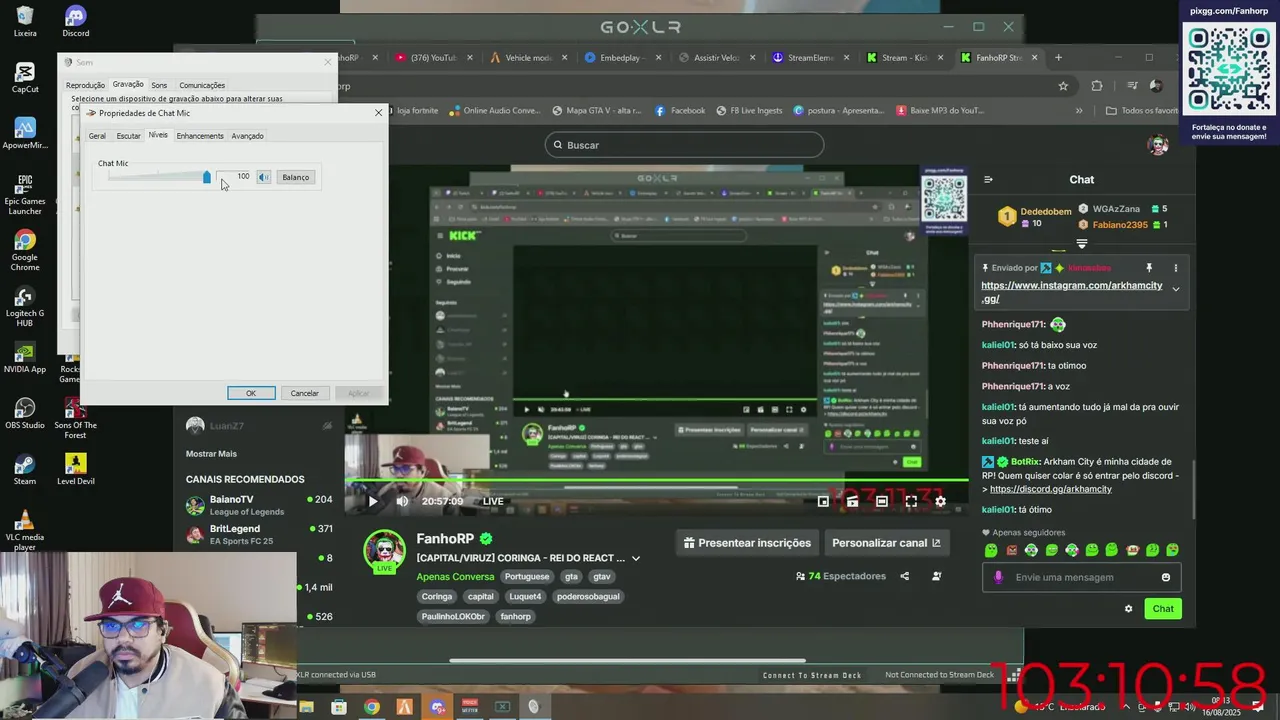Open OBS Studio from the desktop

pyautogui.click(x=25, y=414)
